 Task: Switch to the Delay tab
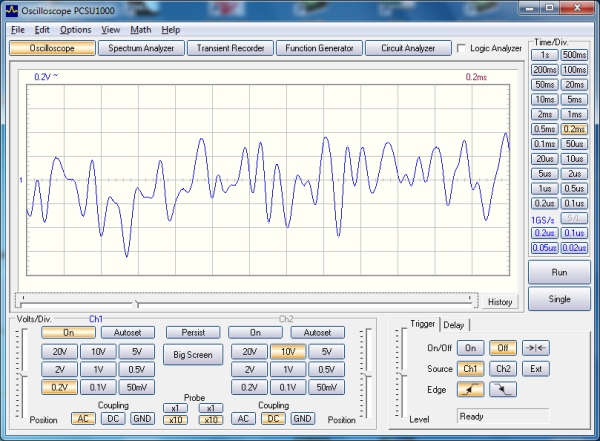point(453,324)
